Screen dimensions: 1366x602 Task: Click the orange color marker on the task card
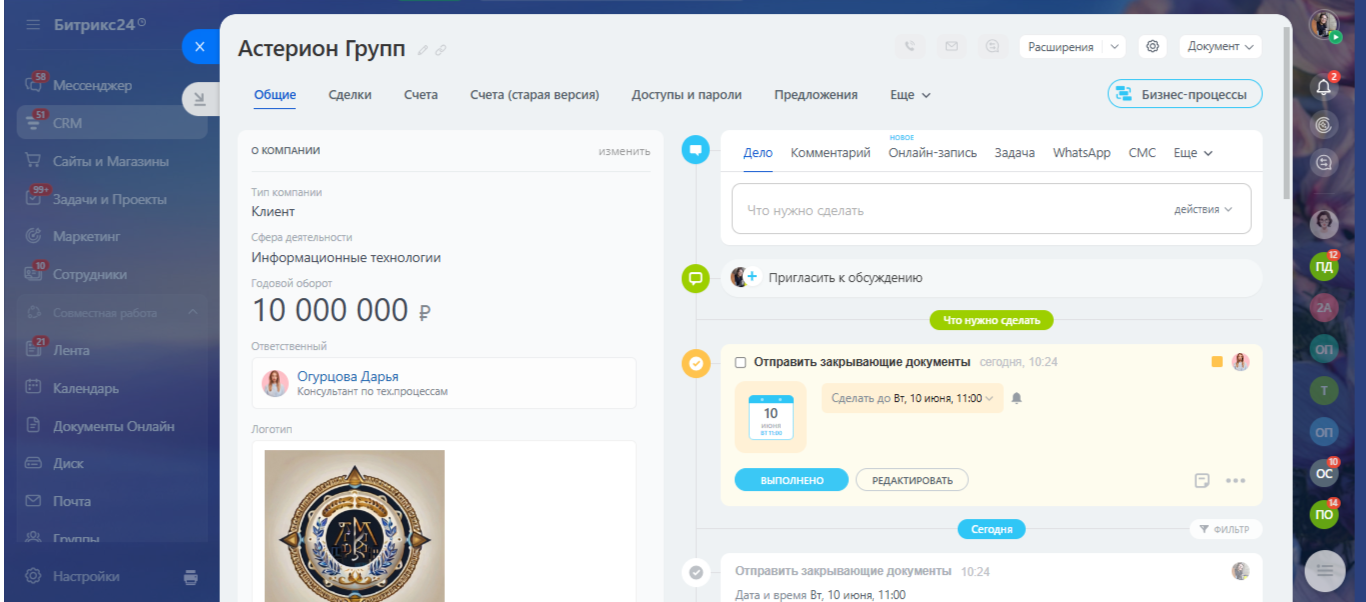click(x=1217, y=362)
